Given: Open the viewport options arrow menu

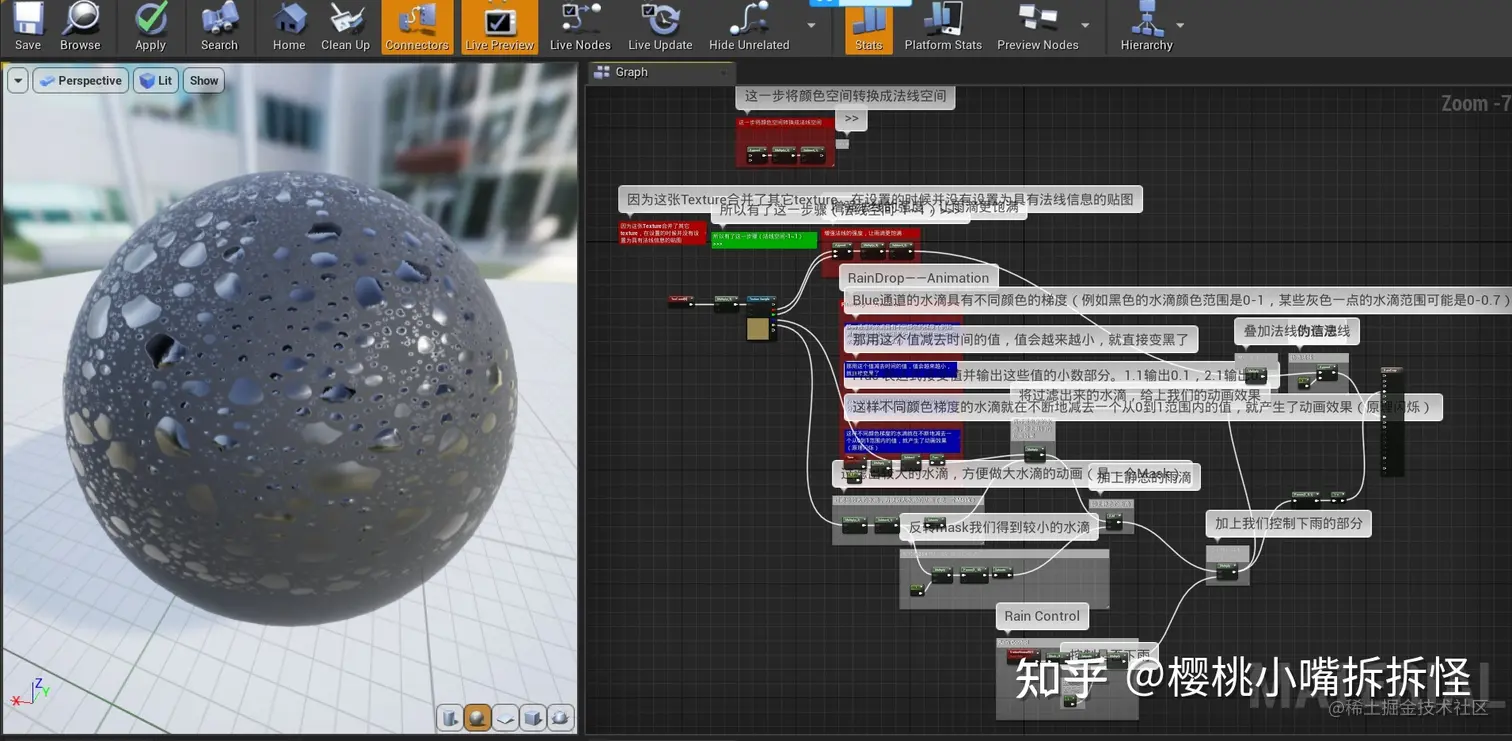Looking at the screenshot, I should 17,81.
